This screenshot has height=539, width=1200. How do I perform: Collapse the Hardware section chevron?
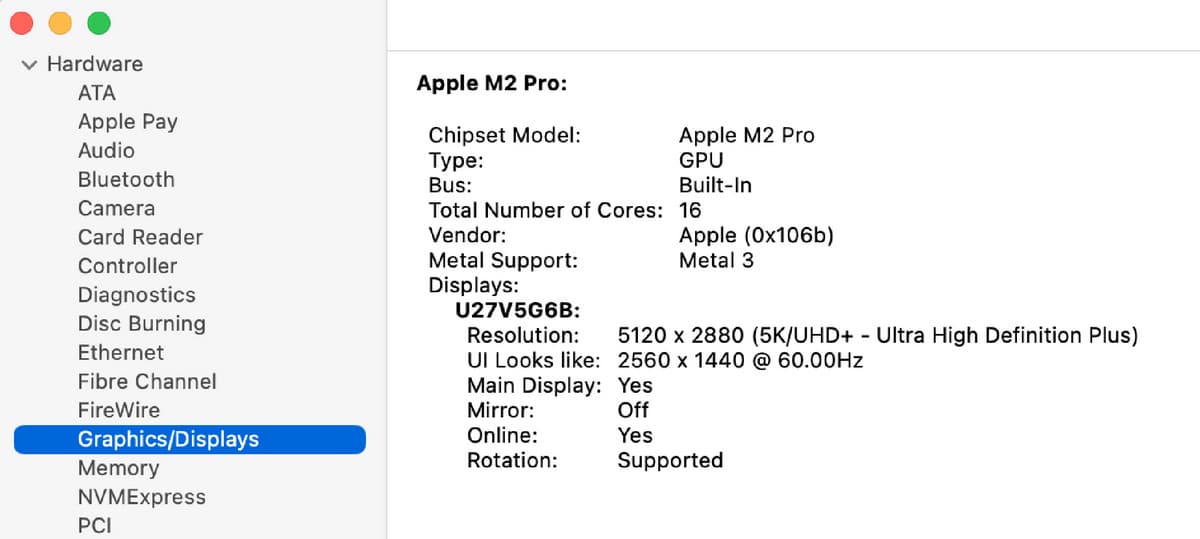point(29,64)
